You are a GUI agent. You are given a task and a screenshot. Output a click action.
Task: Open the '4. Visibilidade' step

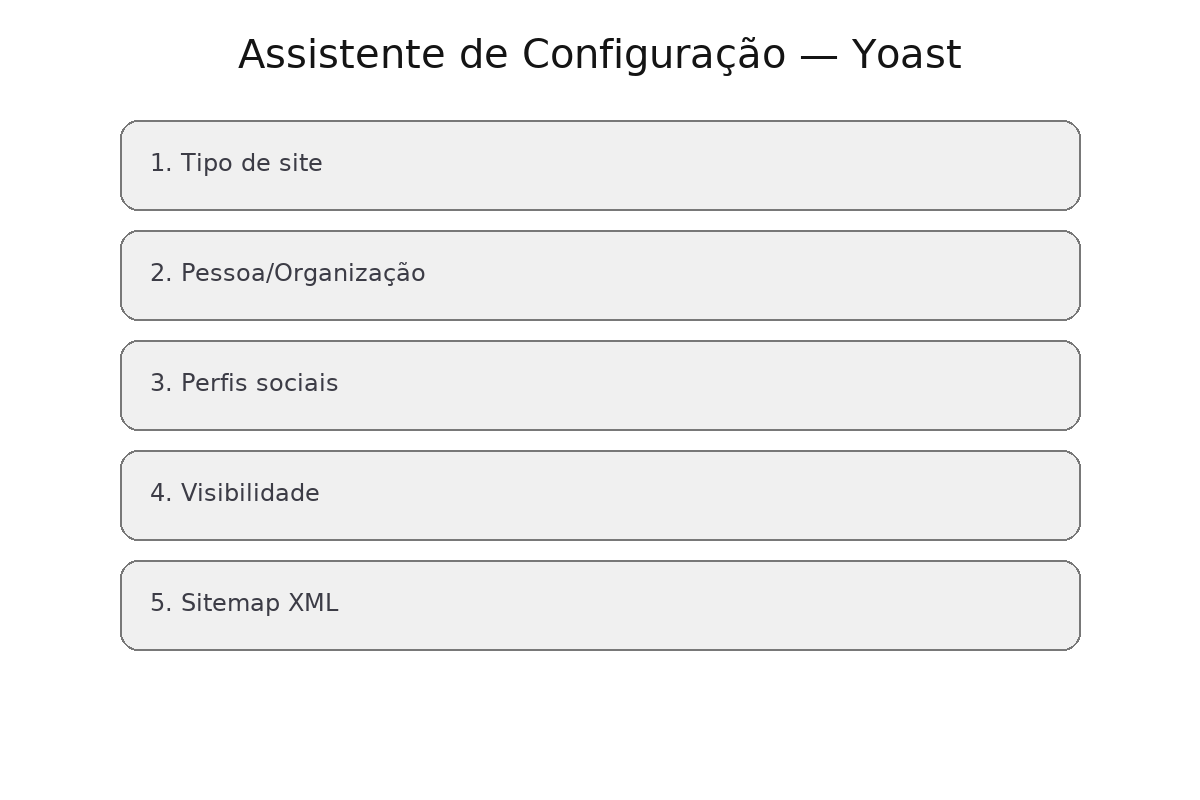(x=600, y=495)
